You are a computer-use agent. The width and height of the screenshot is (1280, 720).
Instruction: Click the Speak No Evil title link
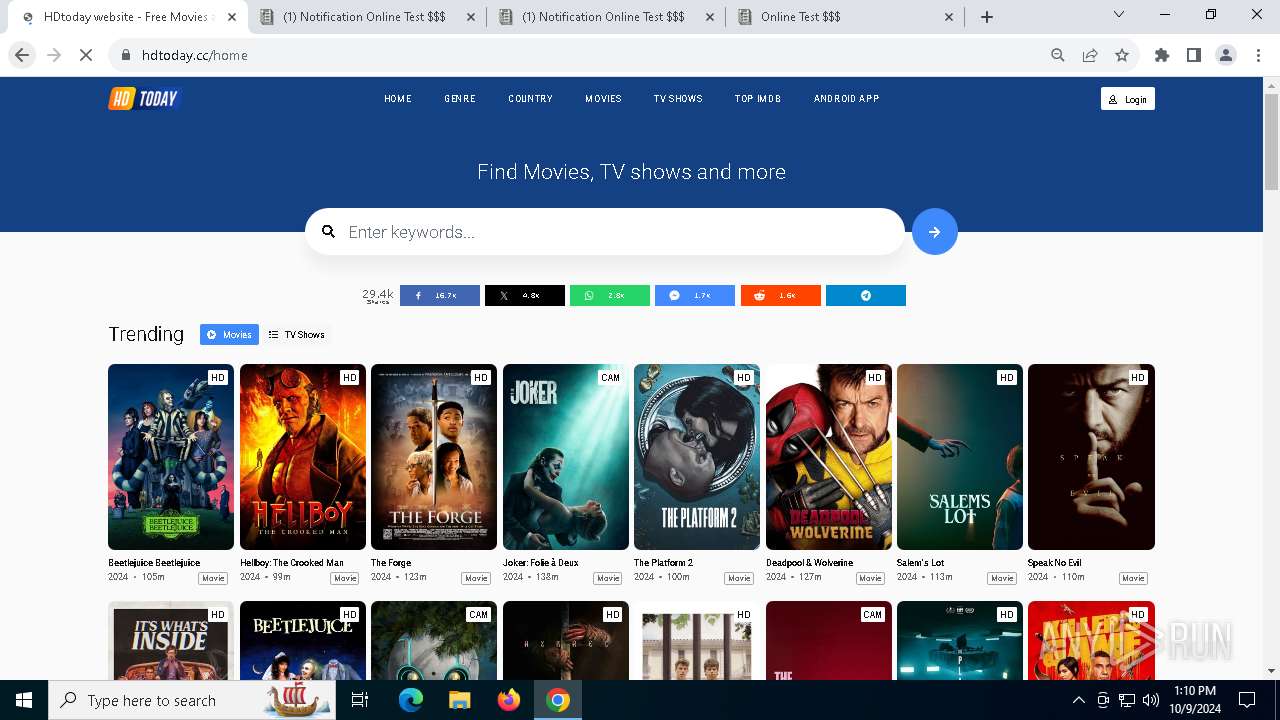tap(1054, 563)
